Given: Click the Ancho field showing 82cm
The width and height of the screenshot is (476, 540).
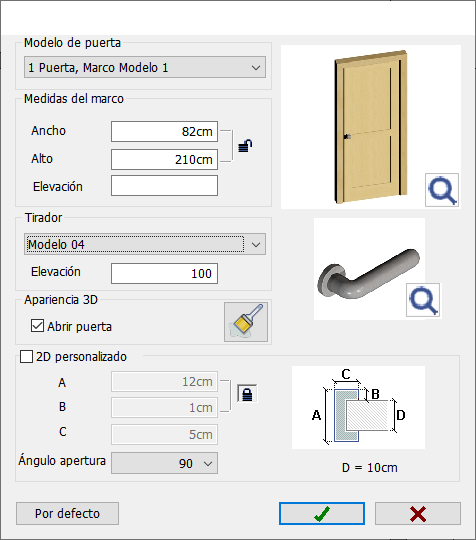Looking at the screenshot, I should [x=164, y=131].
